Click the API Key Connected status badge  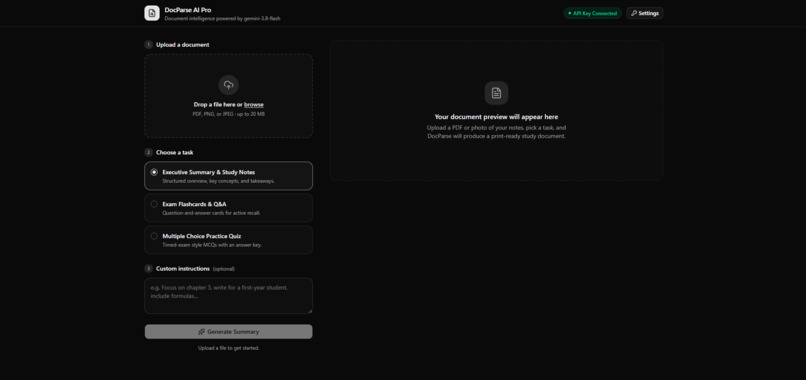(592, 13)
